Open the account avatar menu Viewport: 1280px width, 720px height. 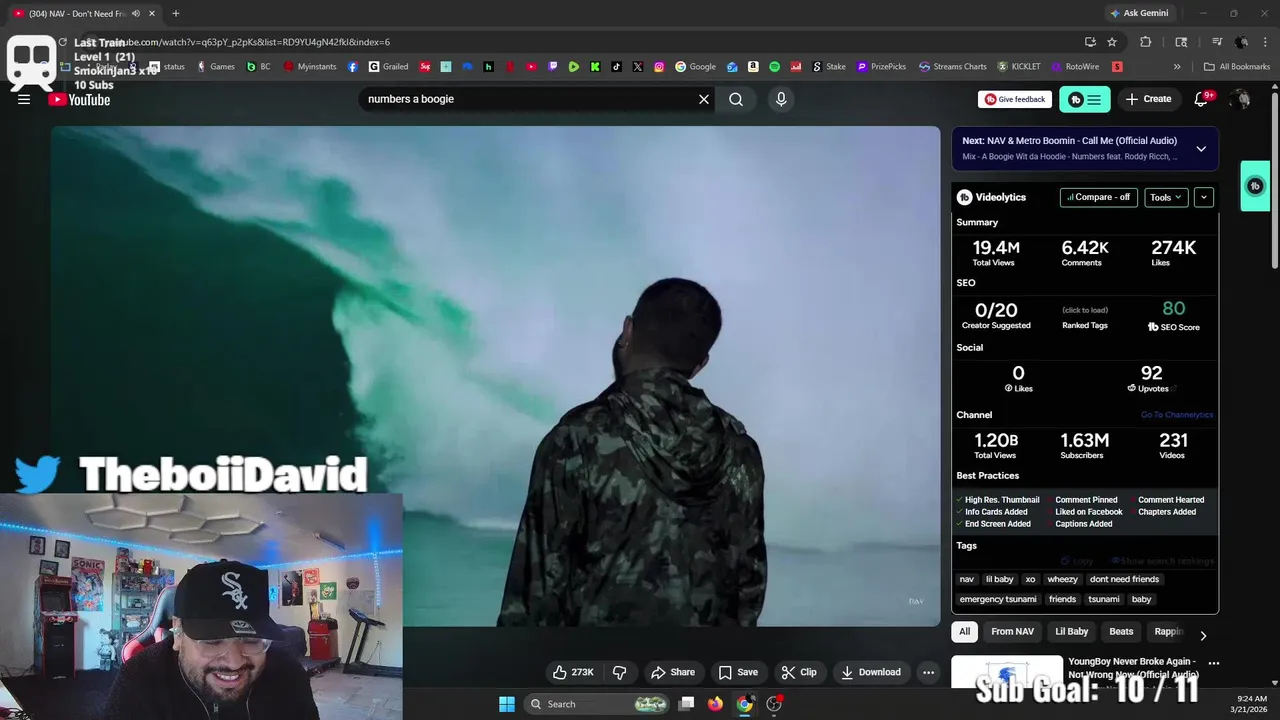(1241, 99)
